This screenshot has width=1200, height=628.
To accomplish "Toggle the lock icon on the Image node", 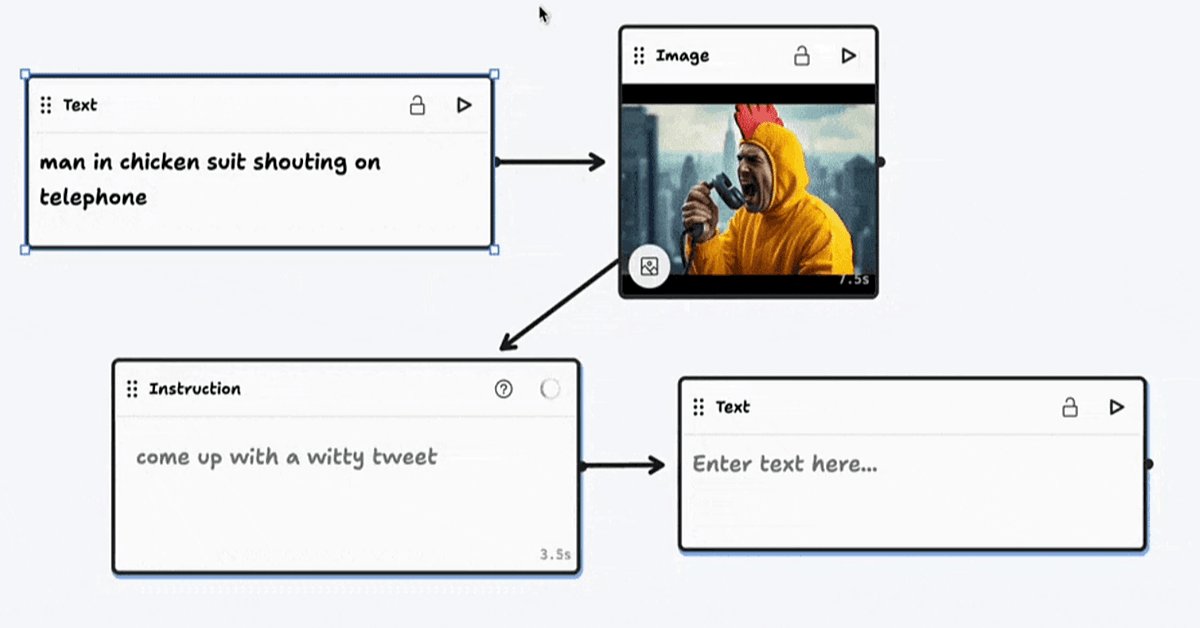I will coord(802,56).
